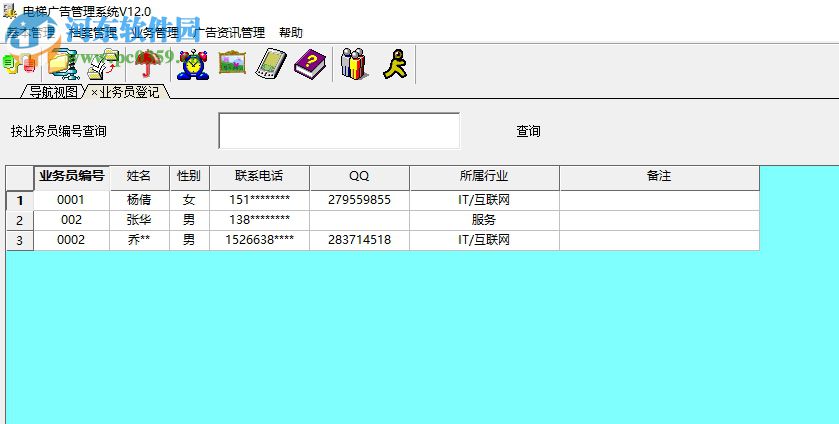839x424 pixels.
Task: Select the 业务员登记 tab
Action: pos(129,92)
